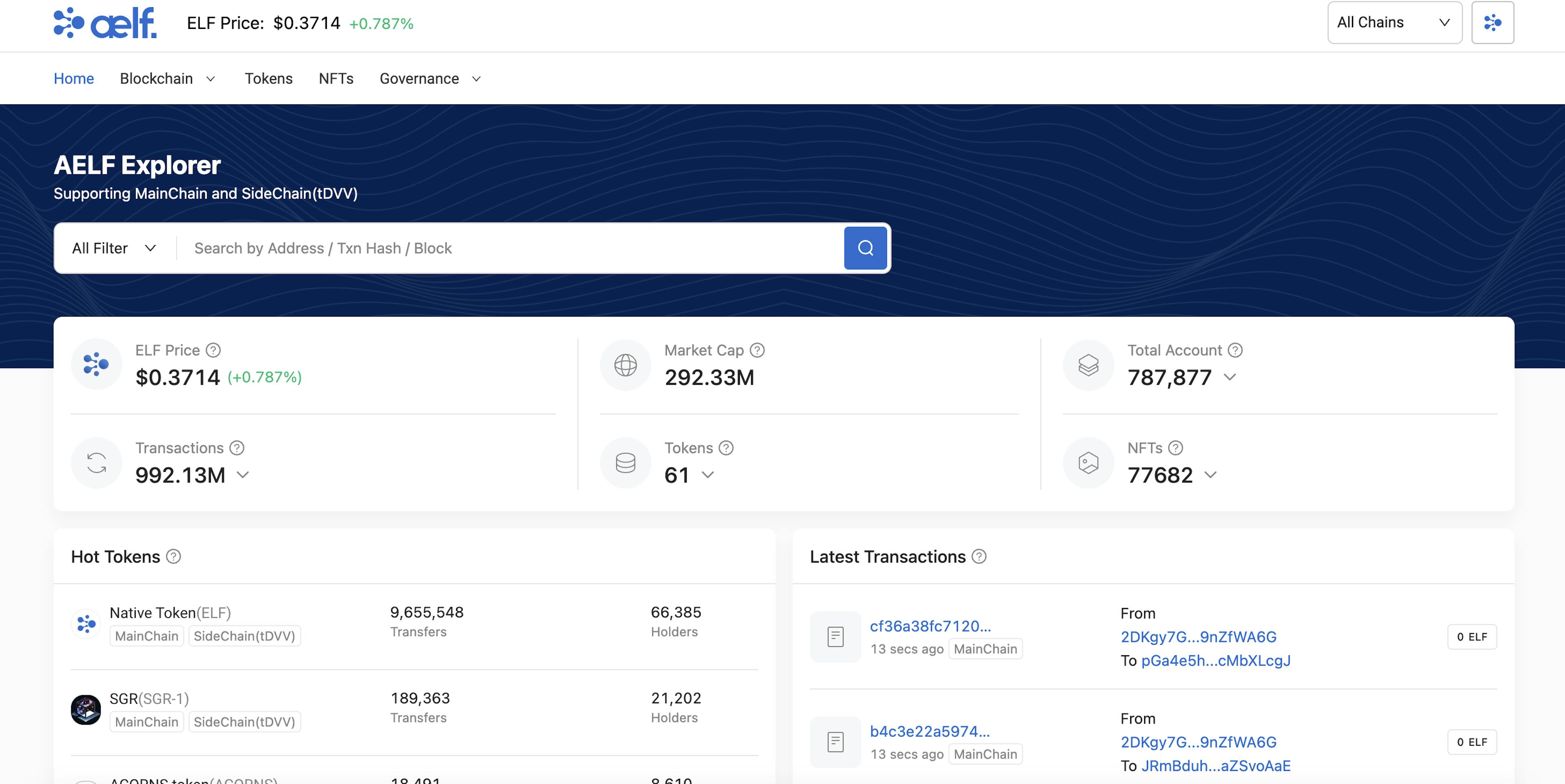Open transaction cf36a38fc7120...
The image size is (1565, 784).
tap(930, 626)
